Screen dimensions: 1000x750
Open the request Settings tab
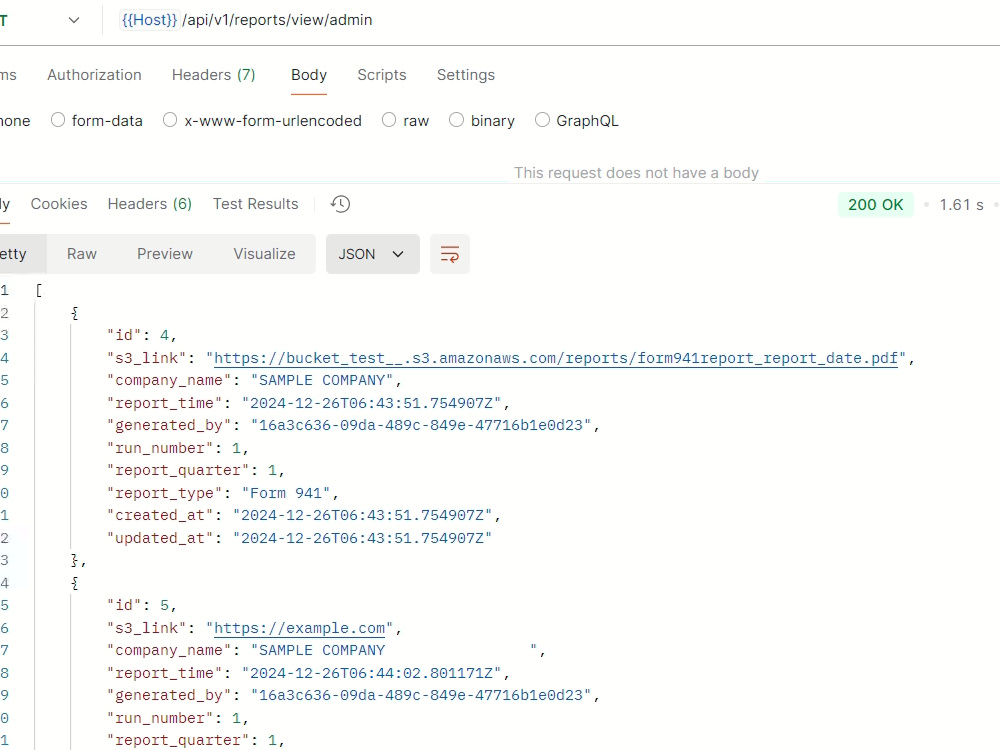point(466,75)
